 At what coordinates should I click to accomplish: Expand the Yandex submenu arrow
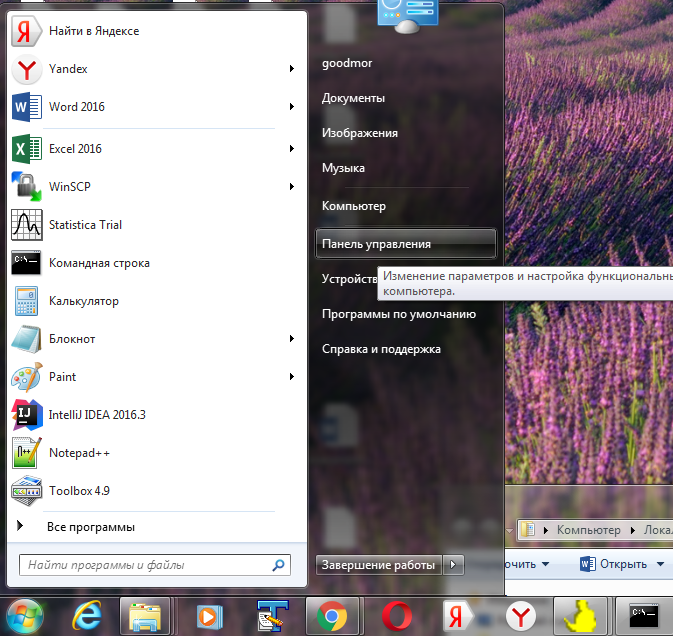292,69
